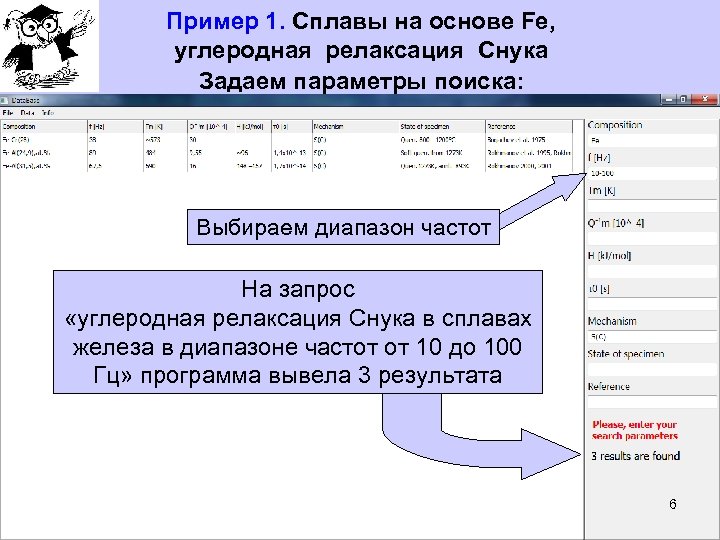This screenshot has height=540, width=720.
Task: Select the Reference cell ending in 1975
Action: click(x=529, y=140)
